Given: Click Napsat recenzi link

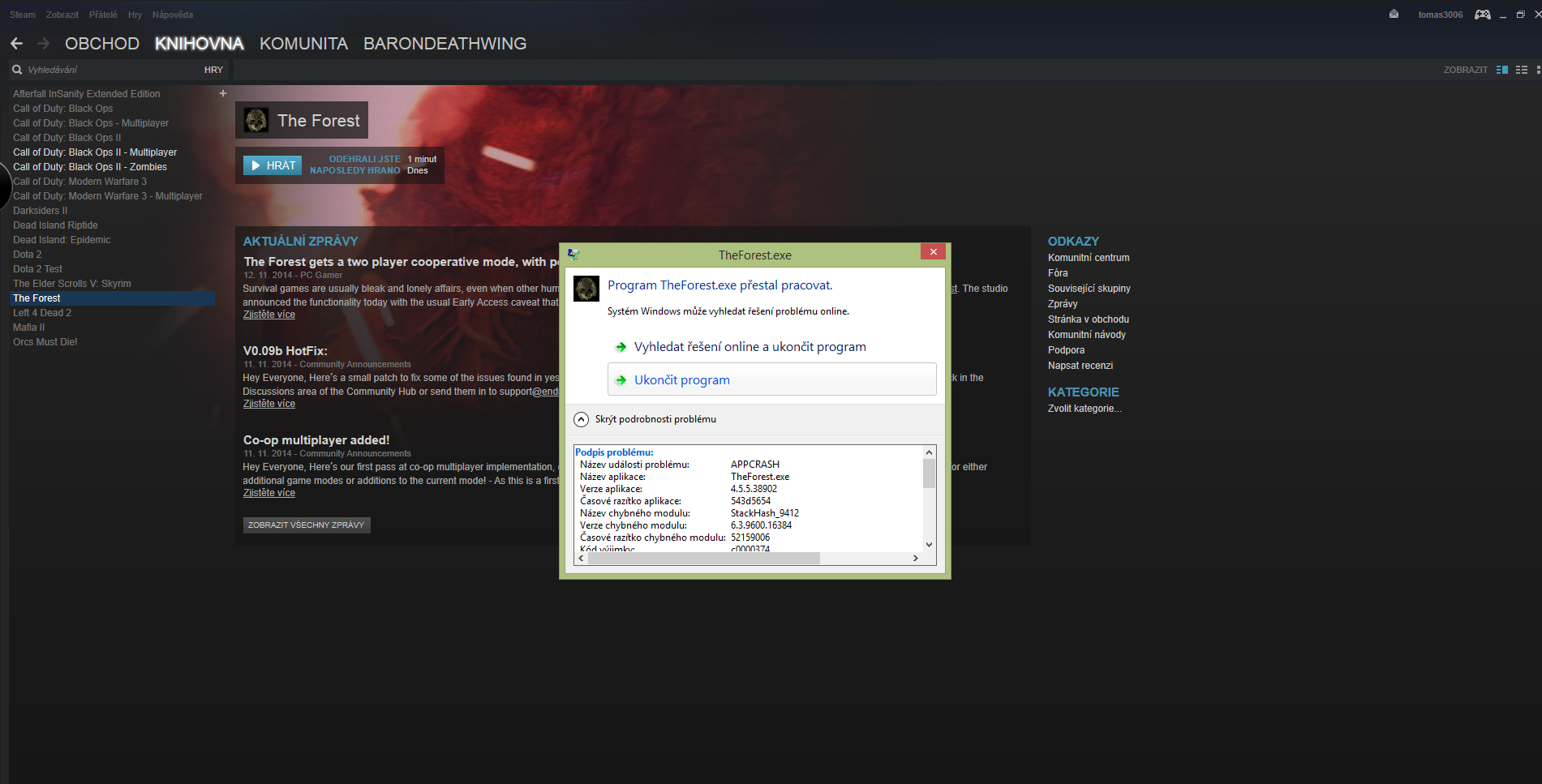Looking at the screenshot, I should [1080, 366].
